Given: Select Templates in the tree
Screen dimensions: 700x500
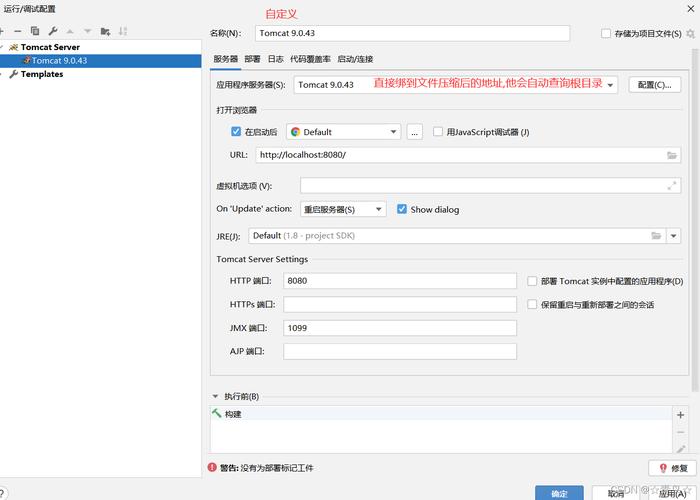Looking at the screenshot, I should (x=42, y=74).
